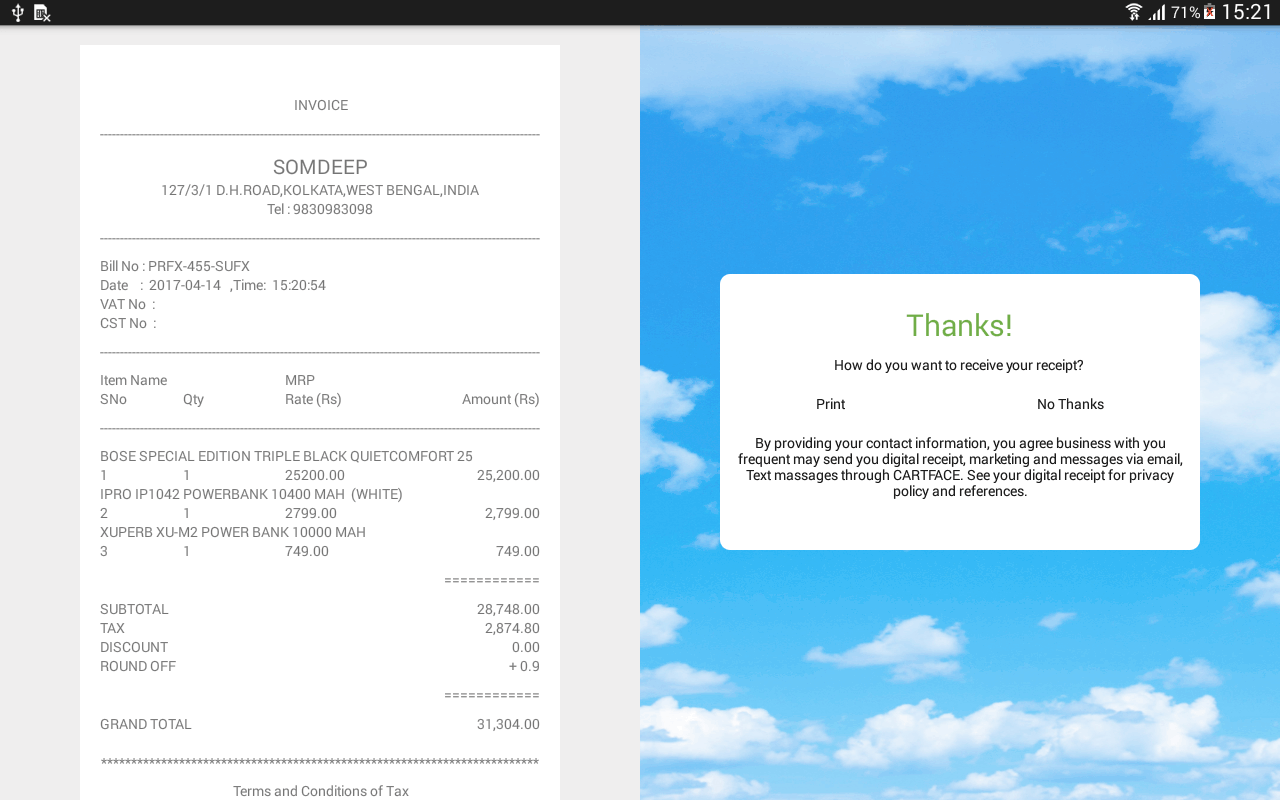
Task: Tap the 2,799.00 amount value
Action: pos(512,513)
